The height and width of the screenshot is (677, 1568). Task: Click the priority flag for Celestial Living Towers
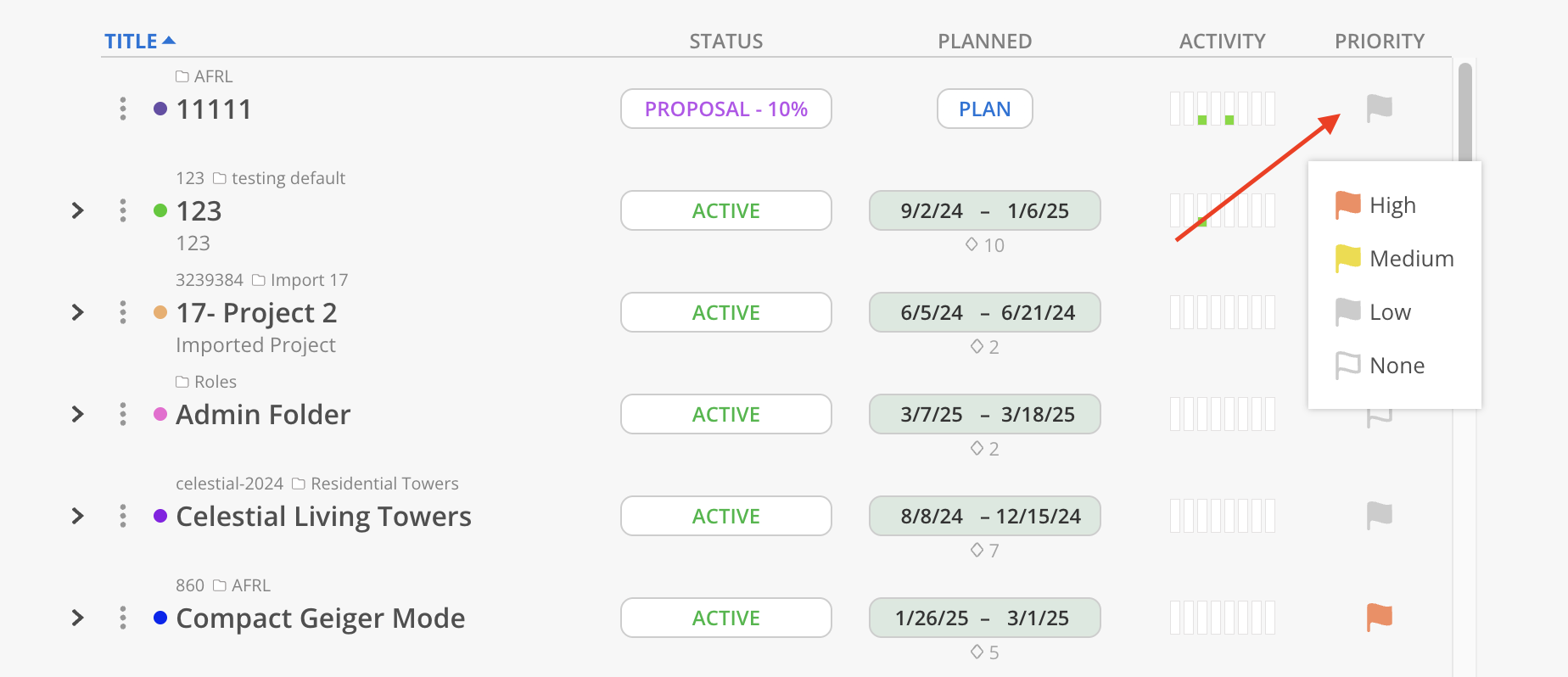[1379, 515]
